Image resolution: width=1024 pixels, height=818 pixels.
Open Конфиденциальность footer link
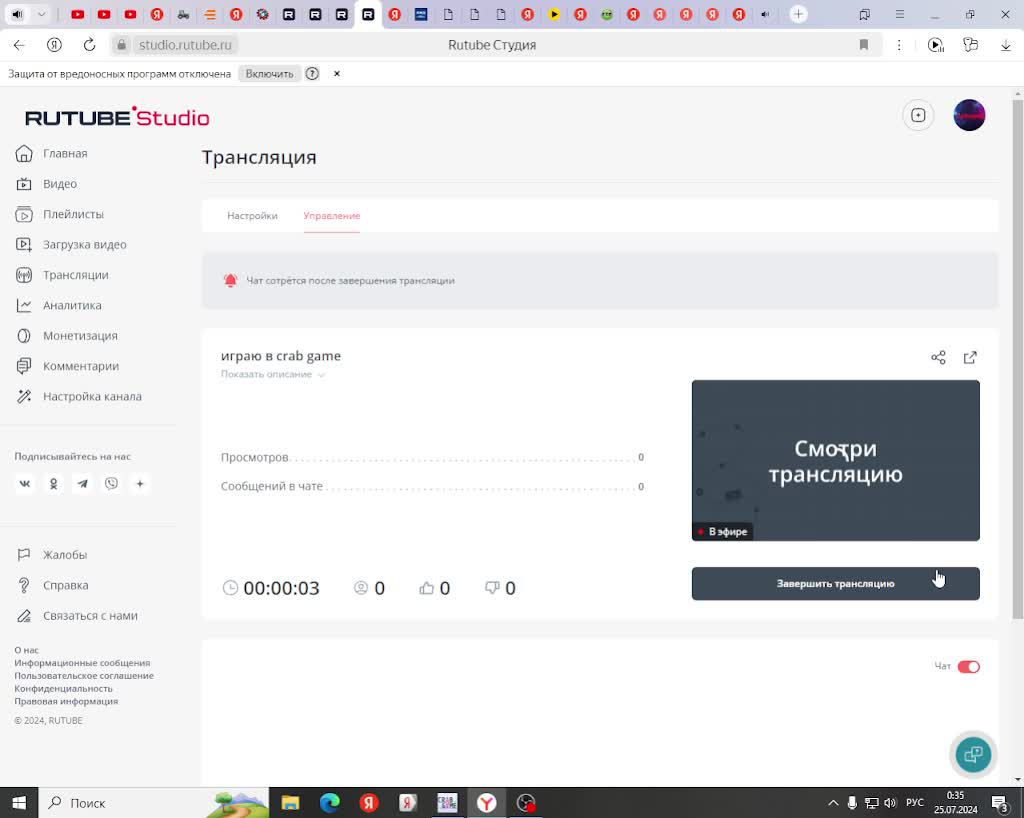coord(63,689)
